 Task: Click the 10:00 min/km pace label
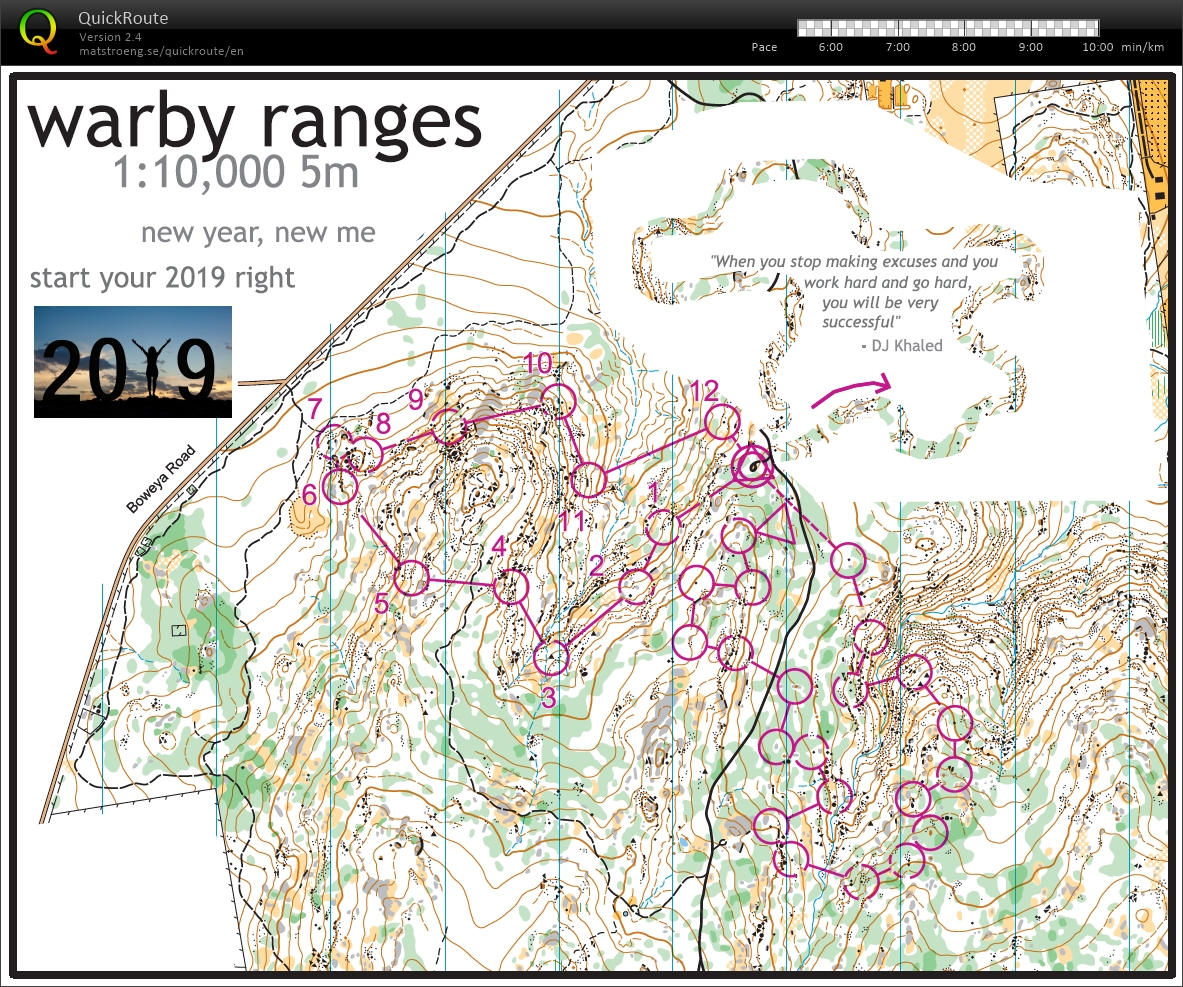[1099, 46]
